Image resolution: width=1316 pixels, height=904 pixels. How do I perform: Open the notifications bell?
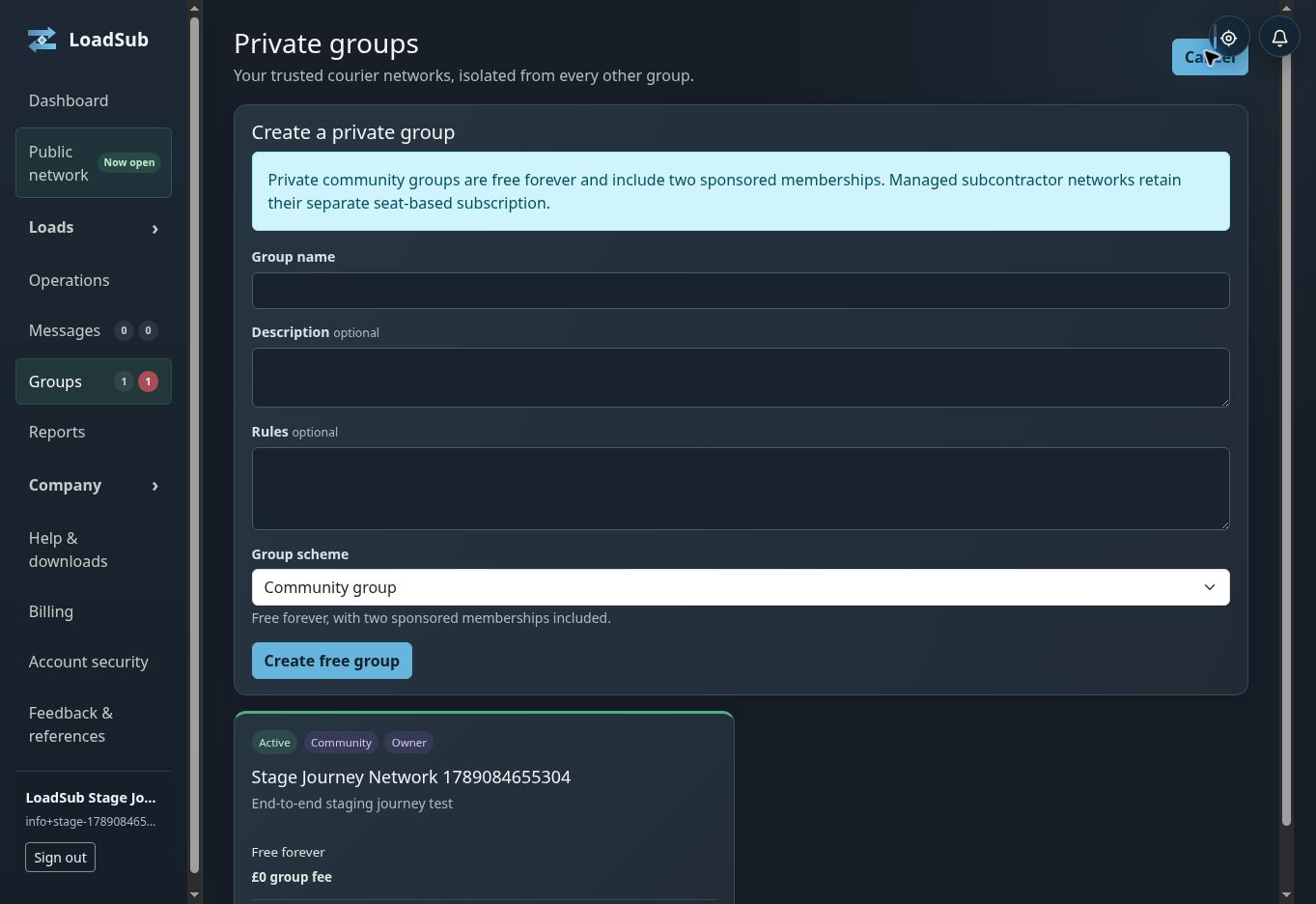click(1279, 38)
